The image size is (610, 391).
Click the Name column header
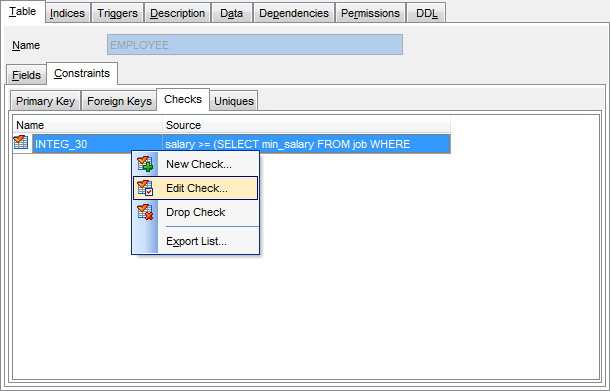88,125
